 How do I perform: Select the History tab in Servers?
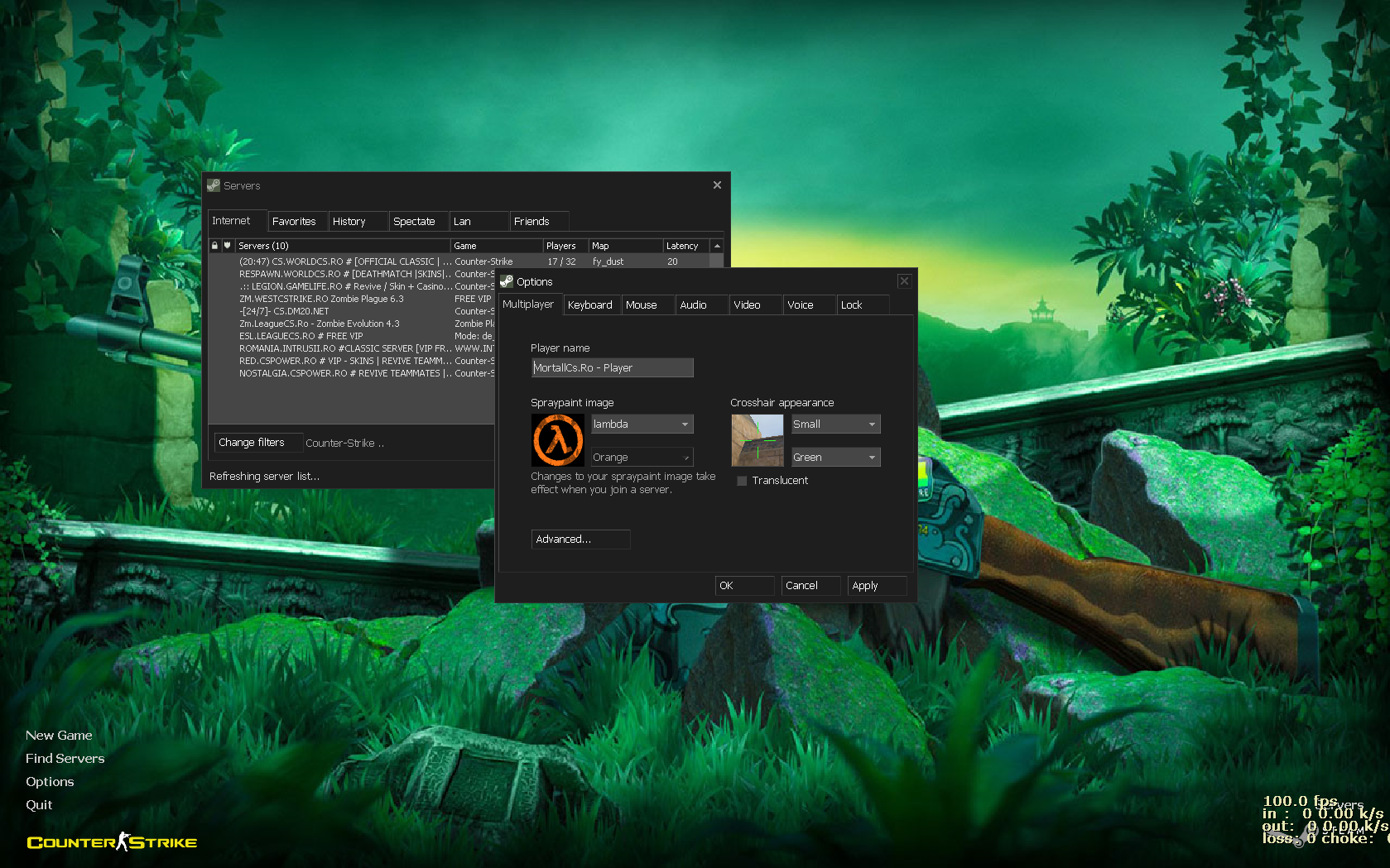[358, 221]
